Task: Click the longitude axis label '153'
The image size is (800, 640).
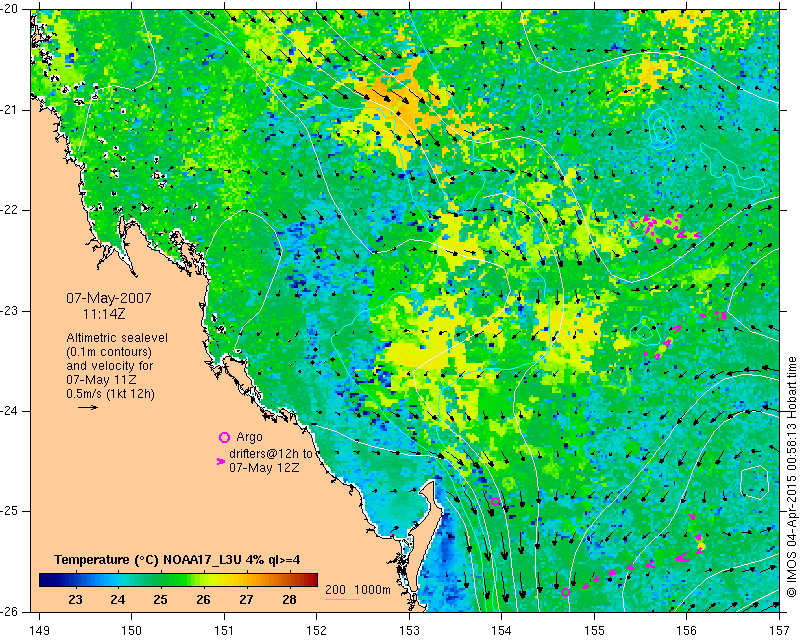Action: click(409, 631)
